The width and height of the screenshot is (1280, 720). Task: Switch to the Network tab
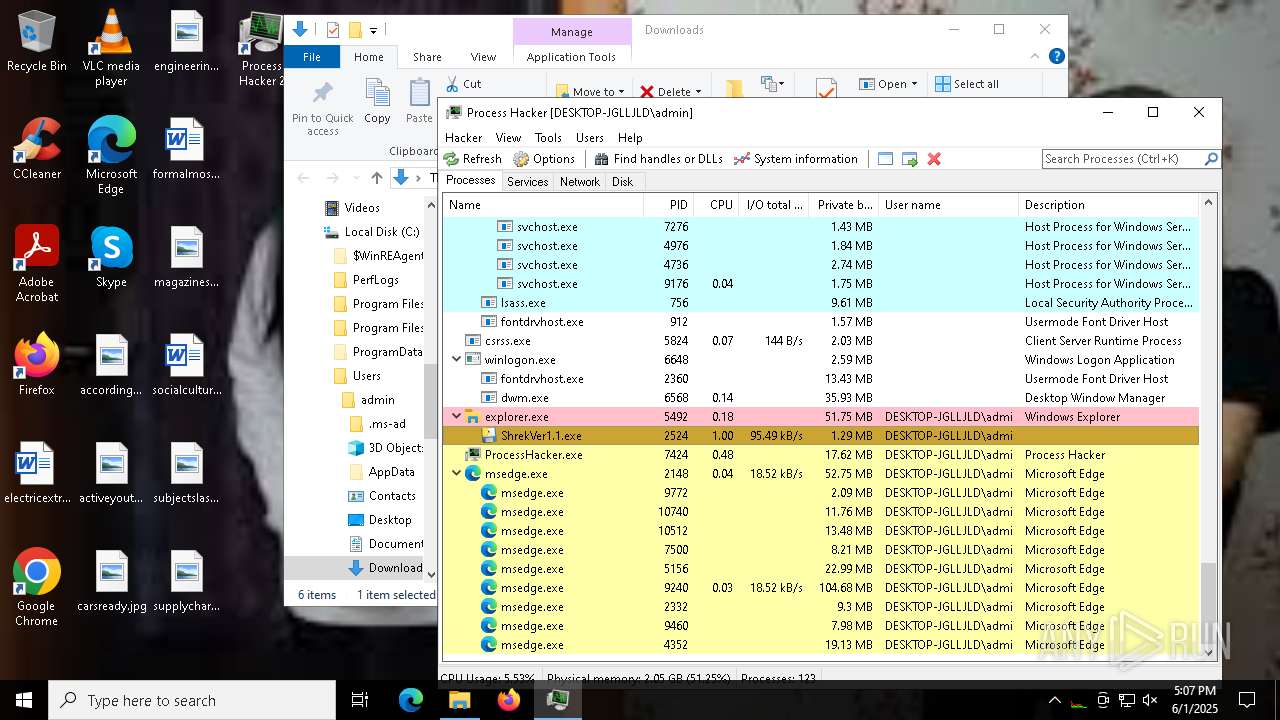[x=580, y=182]
